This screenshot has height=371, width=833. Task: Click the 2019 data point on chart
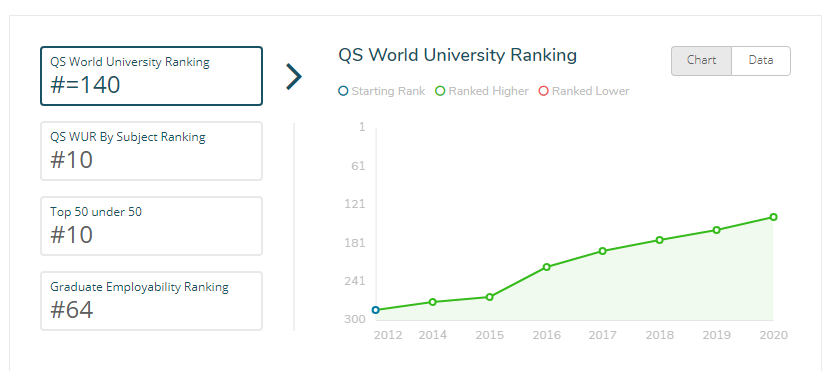(716, 230)
